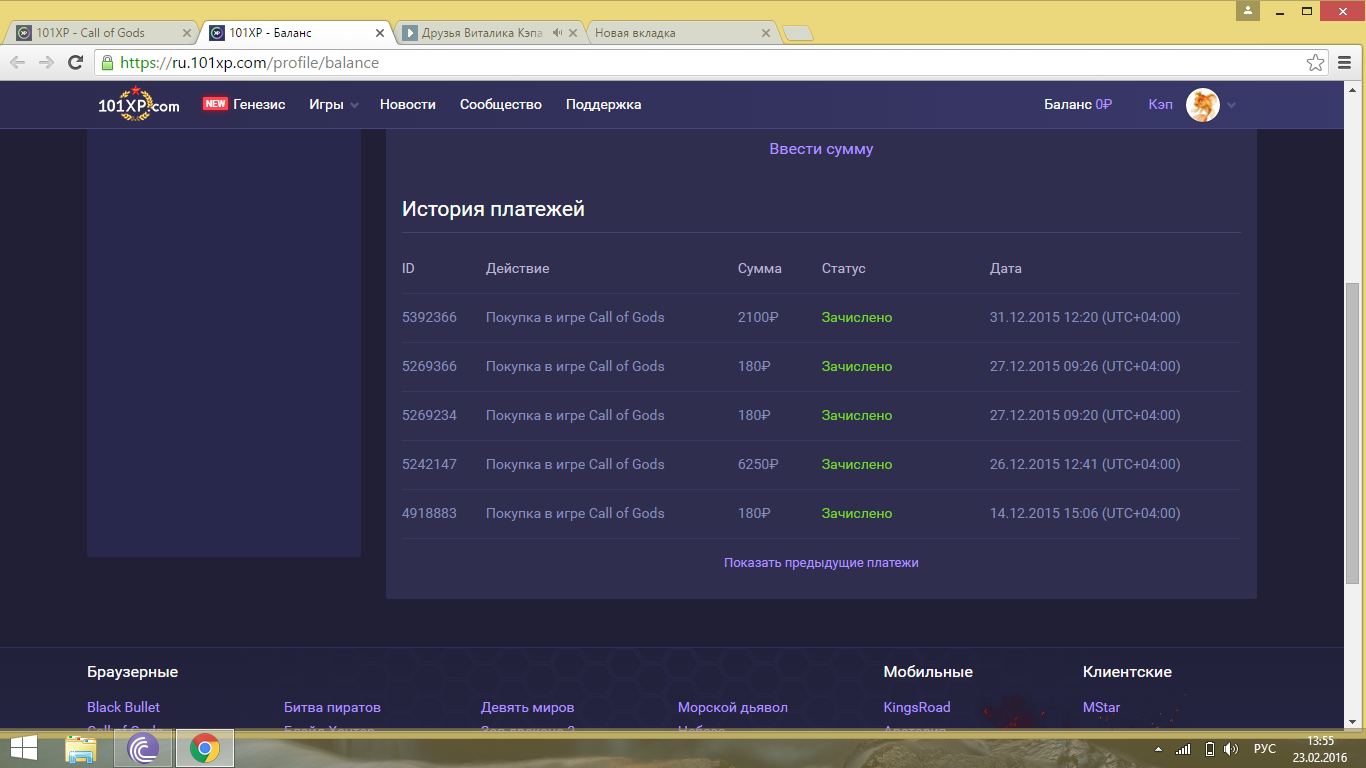Open the purple swirl taskbar app

[144, 748]
